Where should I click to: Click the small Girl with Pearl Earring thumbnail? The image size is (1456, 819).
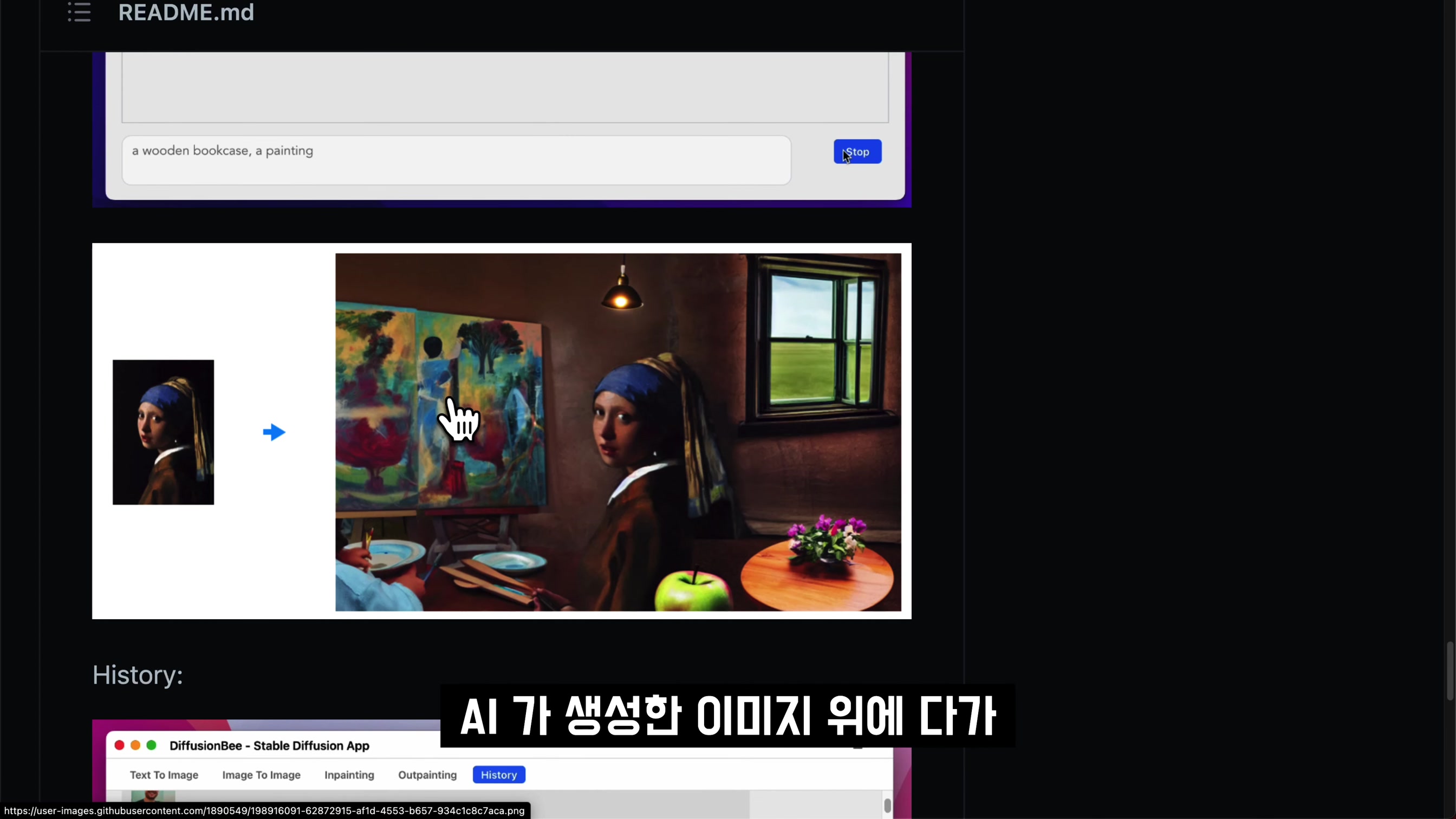tap(164, 432)
